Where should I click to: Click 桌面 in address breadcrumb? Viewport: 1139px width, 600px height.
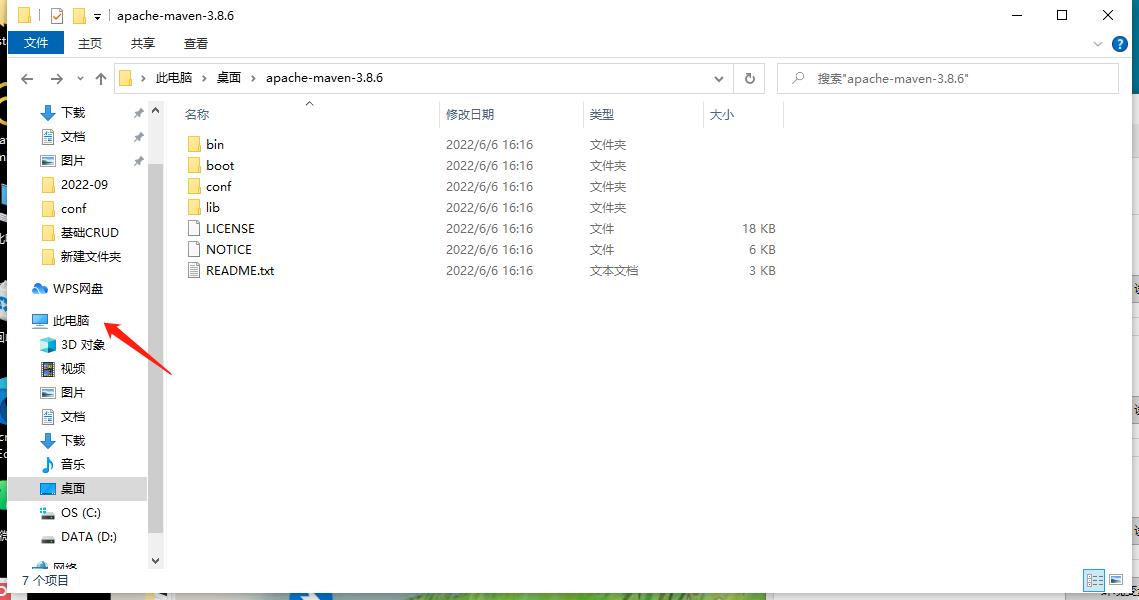click(x=229, y=78)
